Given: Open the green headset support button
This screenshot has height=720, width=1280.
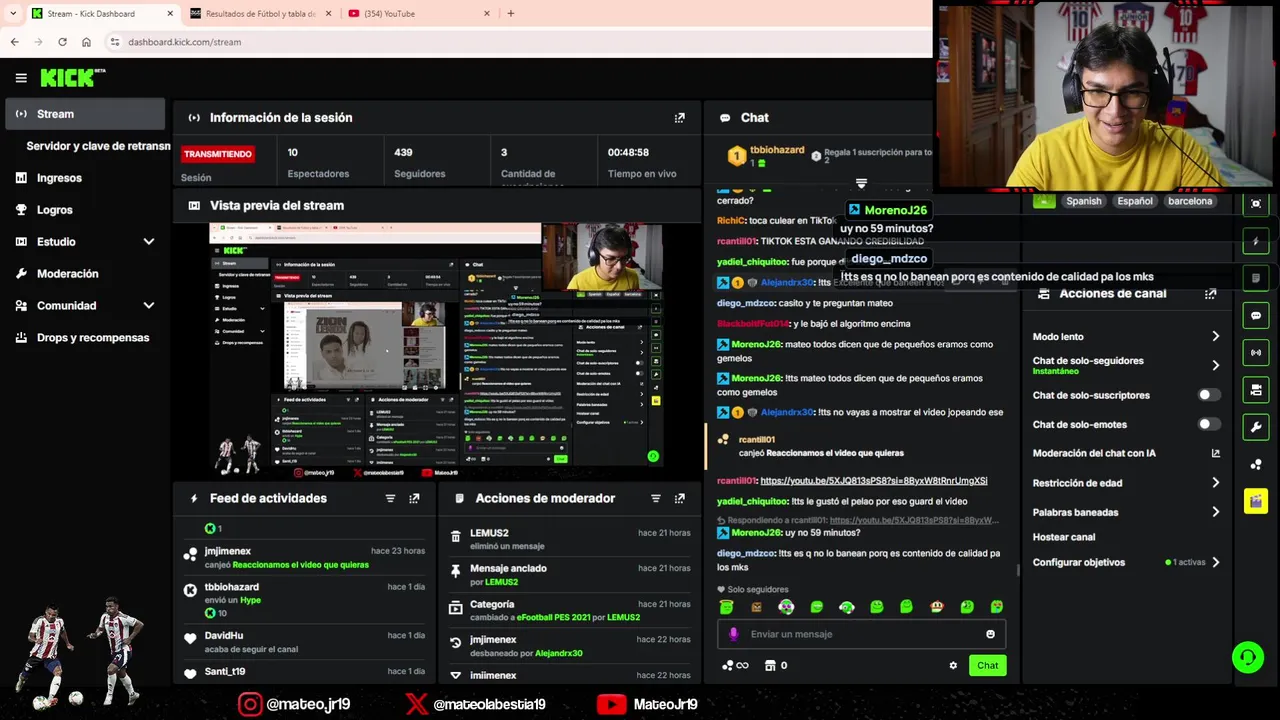Looking at the screenshot, I should click(1247, 657).
